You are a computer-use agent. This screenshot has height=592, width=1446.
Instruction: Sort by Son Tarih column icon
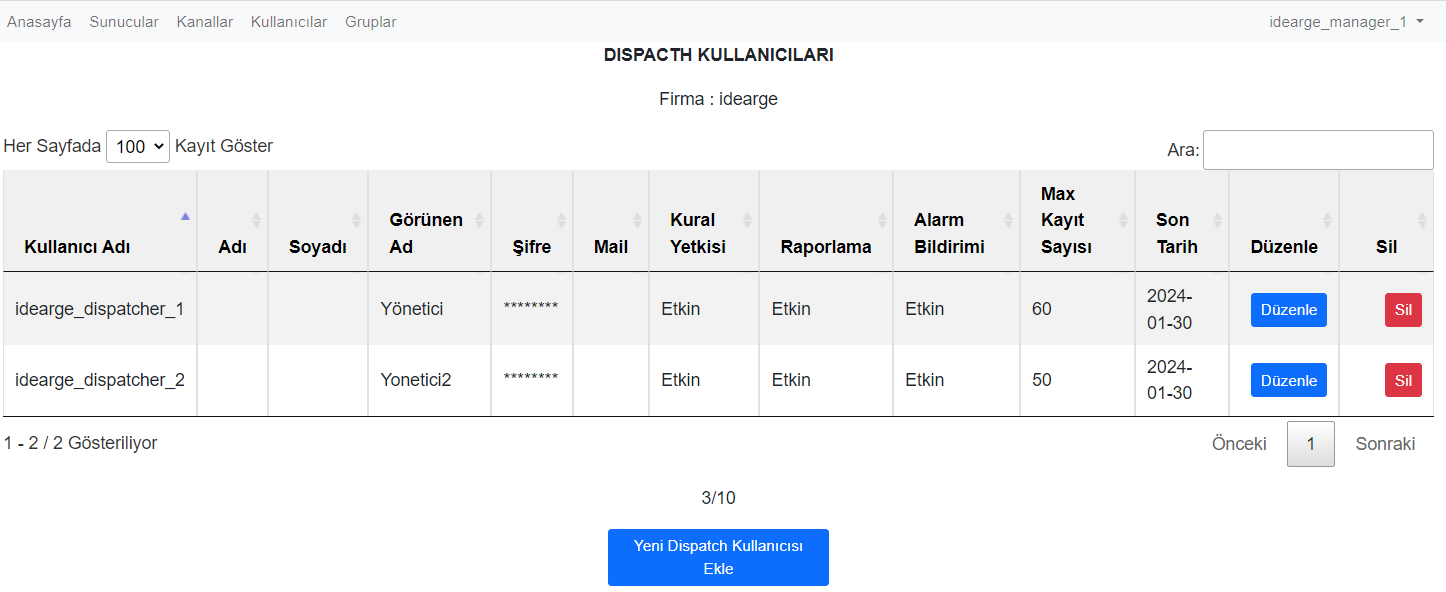(1217, 220)
